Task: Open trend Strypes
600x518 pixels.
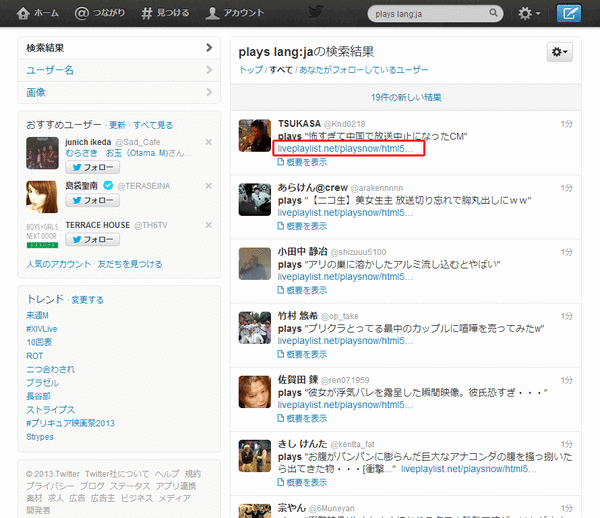Action: (40, 437)
